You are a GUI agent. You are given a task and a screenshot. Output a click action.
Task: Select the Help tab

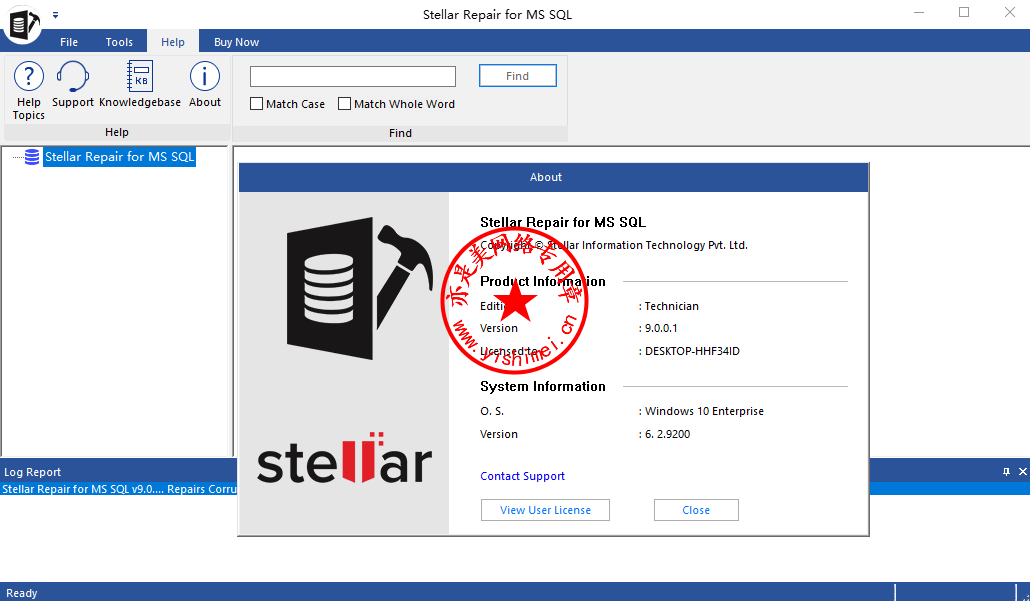tap(173, 41)
